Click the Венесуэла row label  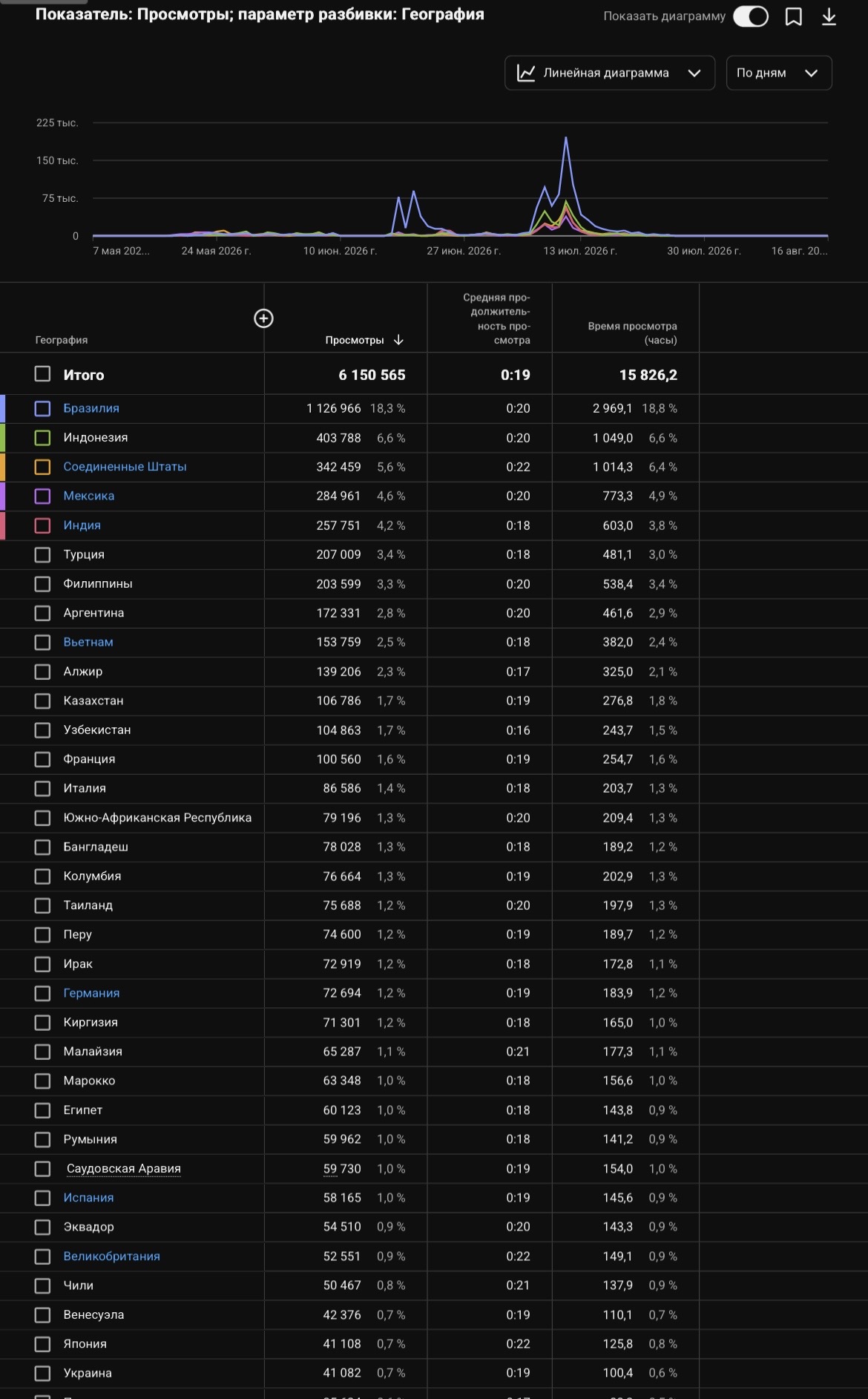pyautogui.click(x=93, y=1315)
